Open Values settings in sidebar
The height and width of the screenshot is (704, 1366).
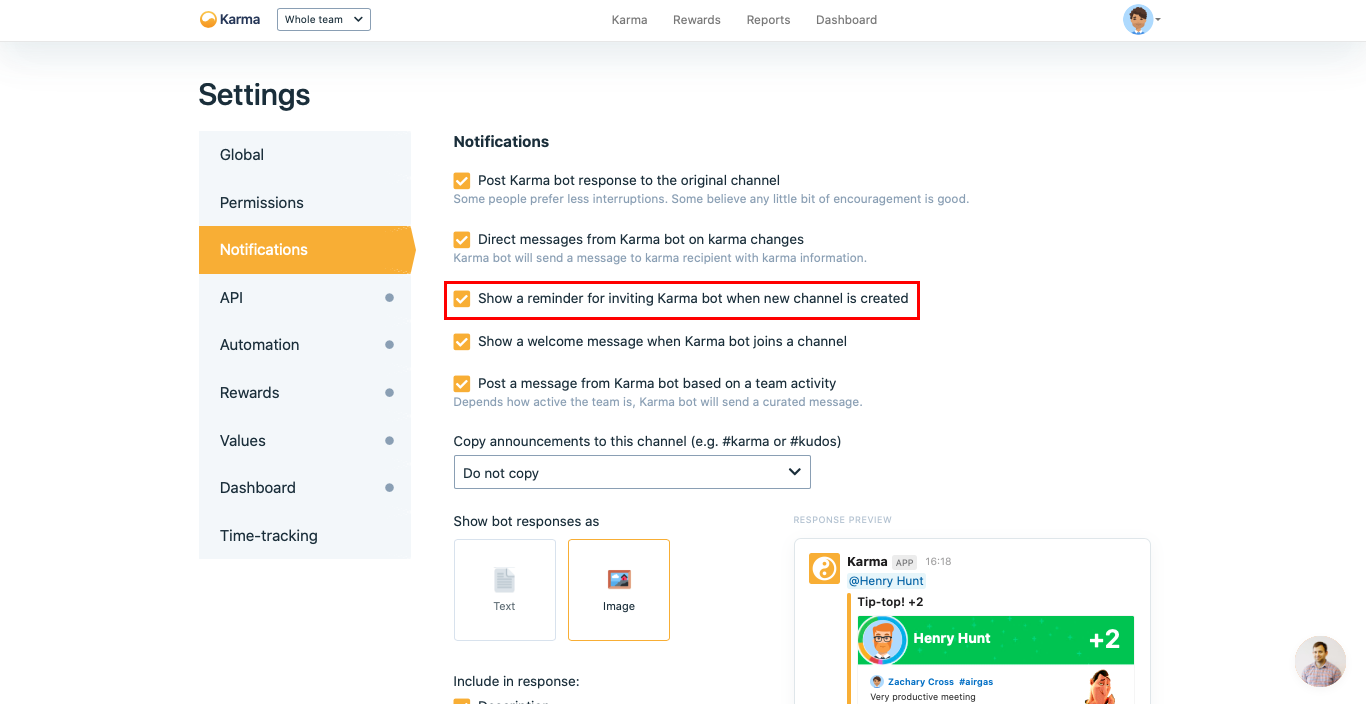[305, 441]
